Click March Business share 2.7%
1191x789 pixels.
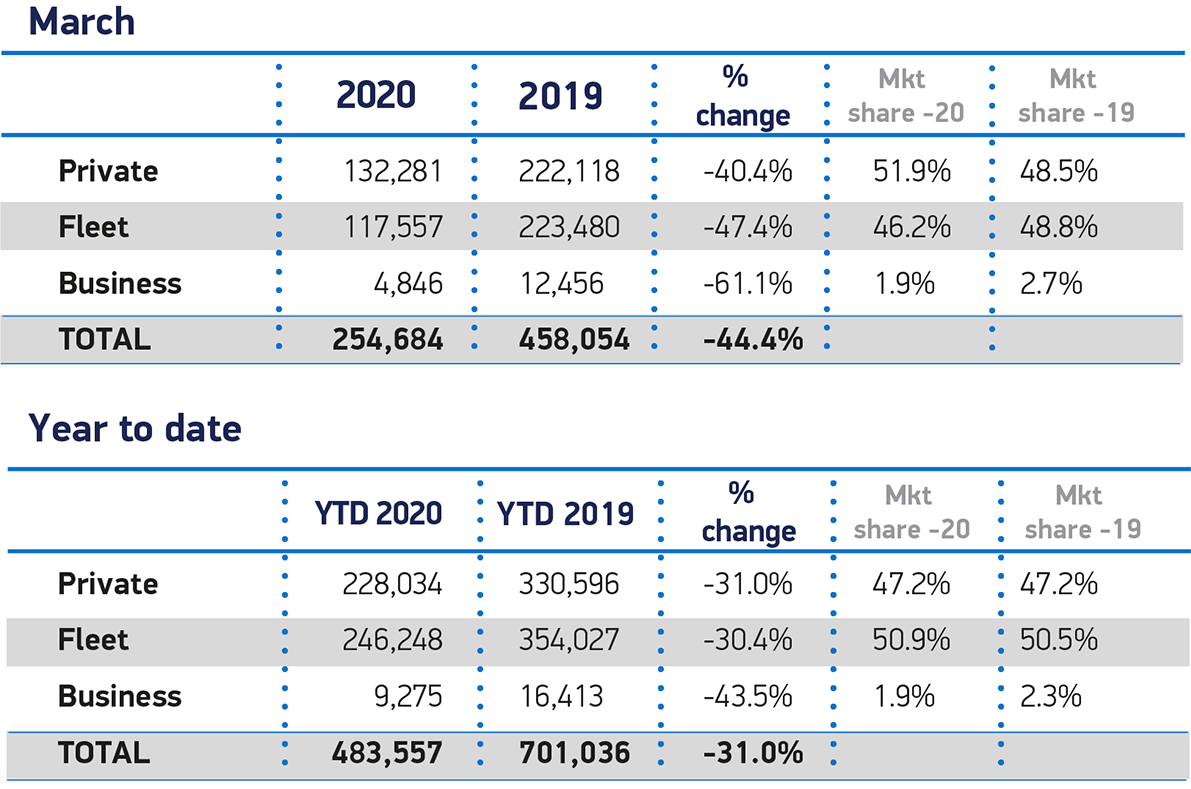click(x=1051, y=284)
